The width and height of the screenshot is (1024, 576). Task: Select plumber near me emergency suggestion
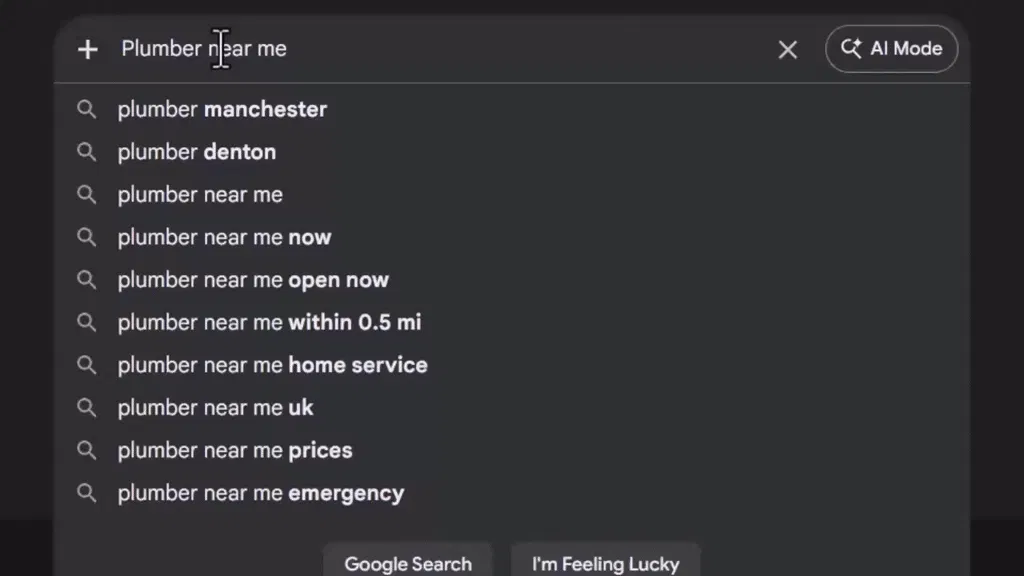tap(512, 493)
